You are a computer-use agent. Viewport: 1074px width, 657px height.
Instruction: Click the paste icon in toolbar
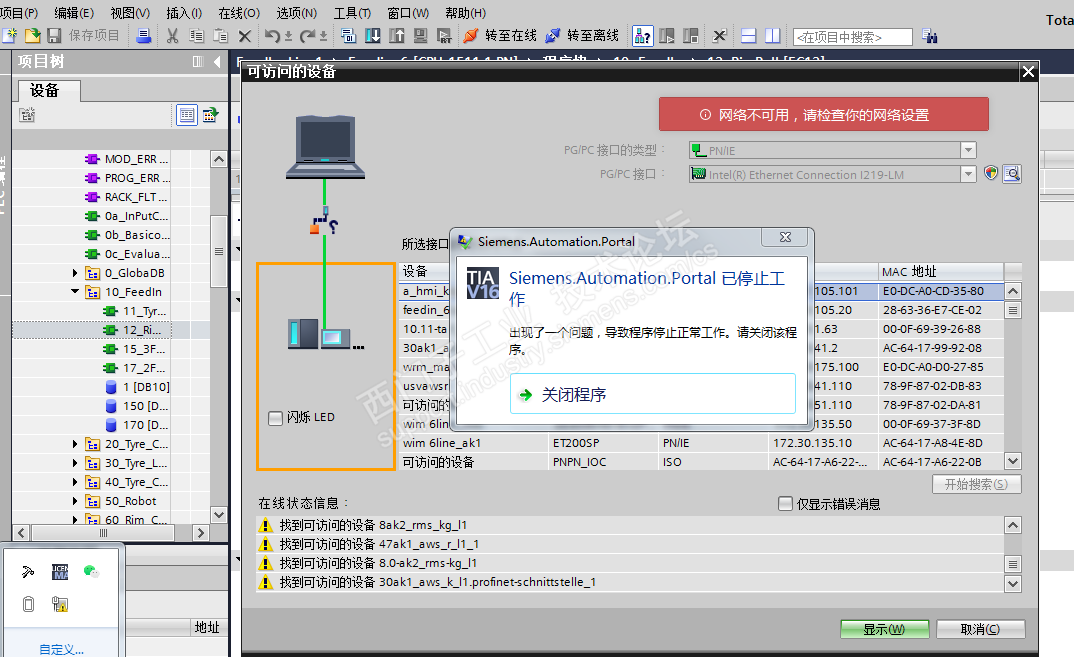(x=221, y=36)
